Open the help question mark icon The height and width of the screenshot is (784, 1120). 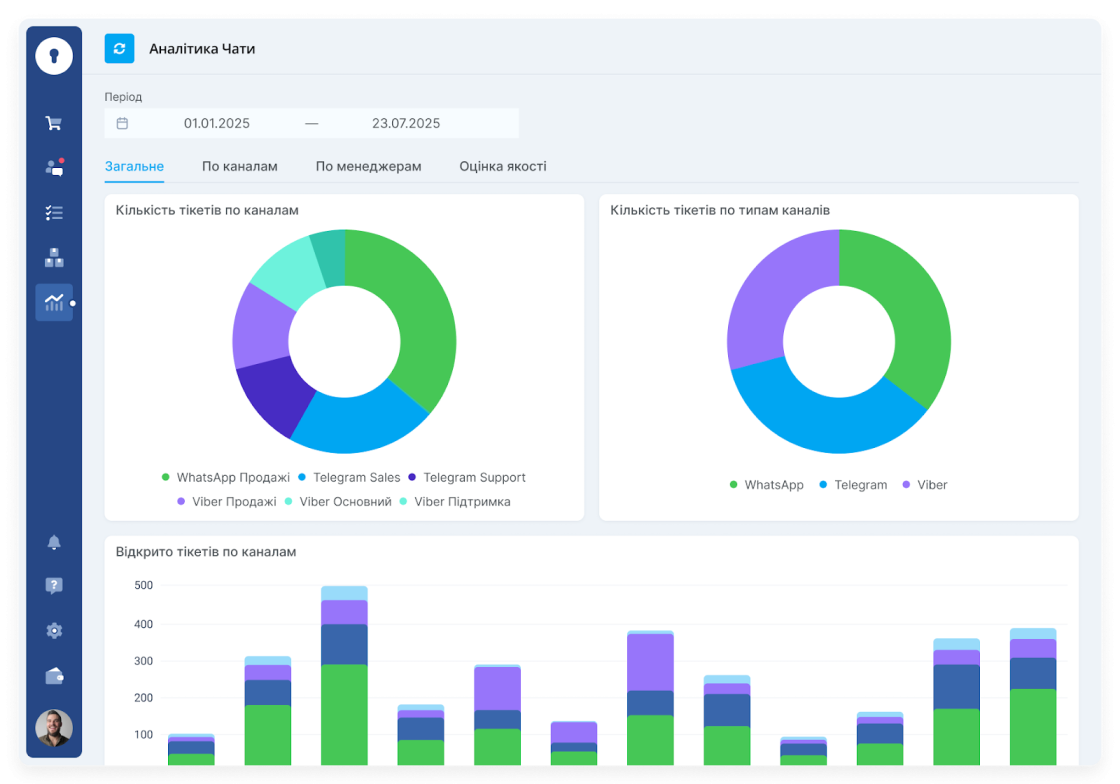coord(54,586)
